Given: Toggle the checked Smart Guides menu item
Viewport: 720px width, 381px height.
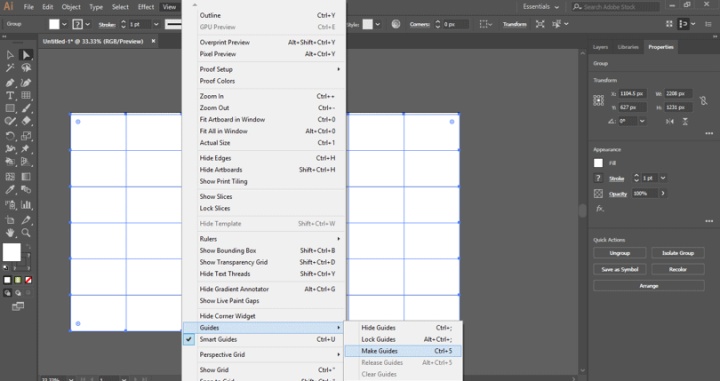Looking at the screenshot, I should tap(264, 339).
